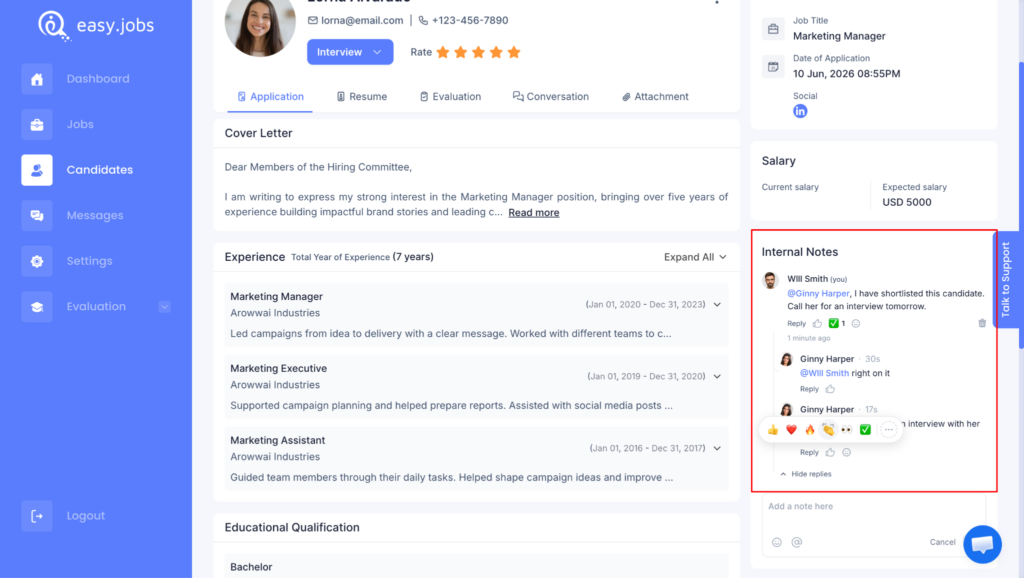Toggle the green check reaction count on Will's note
The width and height of the screenshot is (1024, 578).
(837, 323)
